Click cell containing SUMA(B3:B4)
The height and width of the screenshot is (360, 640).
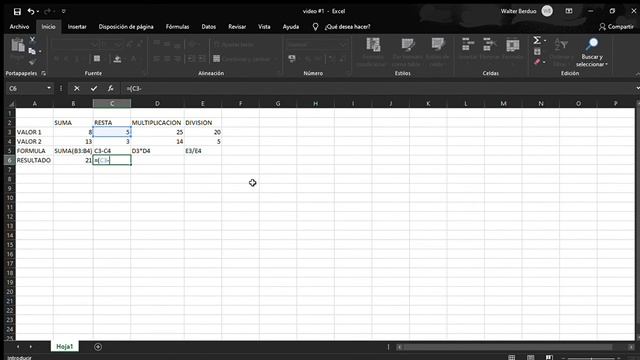click(x=73, y=151)
